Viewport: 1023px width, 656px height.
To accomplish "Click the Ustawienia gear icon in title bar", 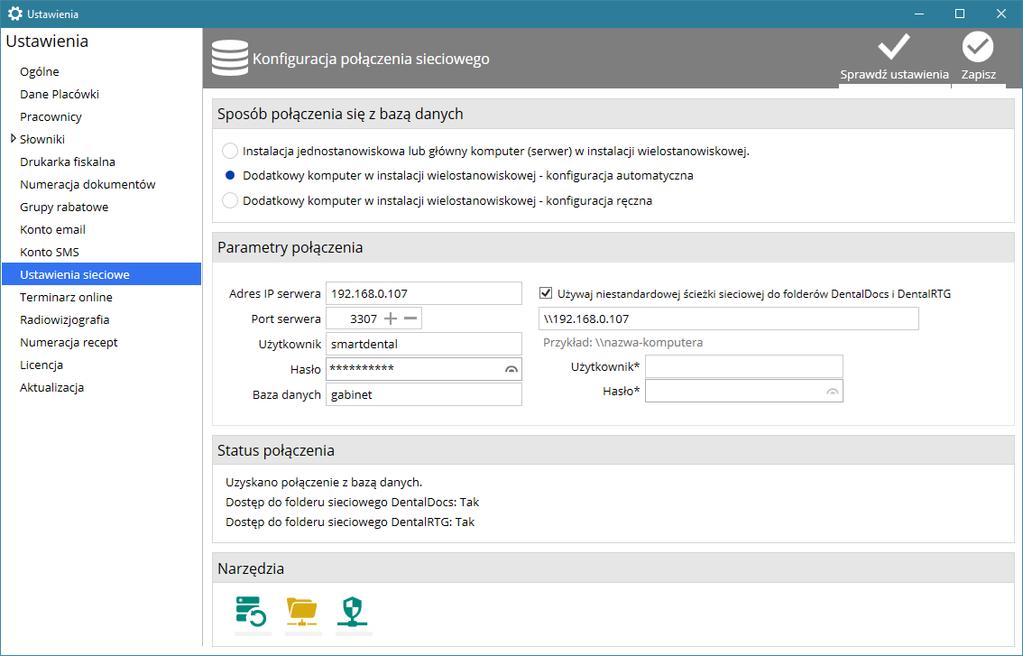I will click(x=15, y=14).
